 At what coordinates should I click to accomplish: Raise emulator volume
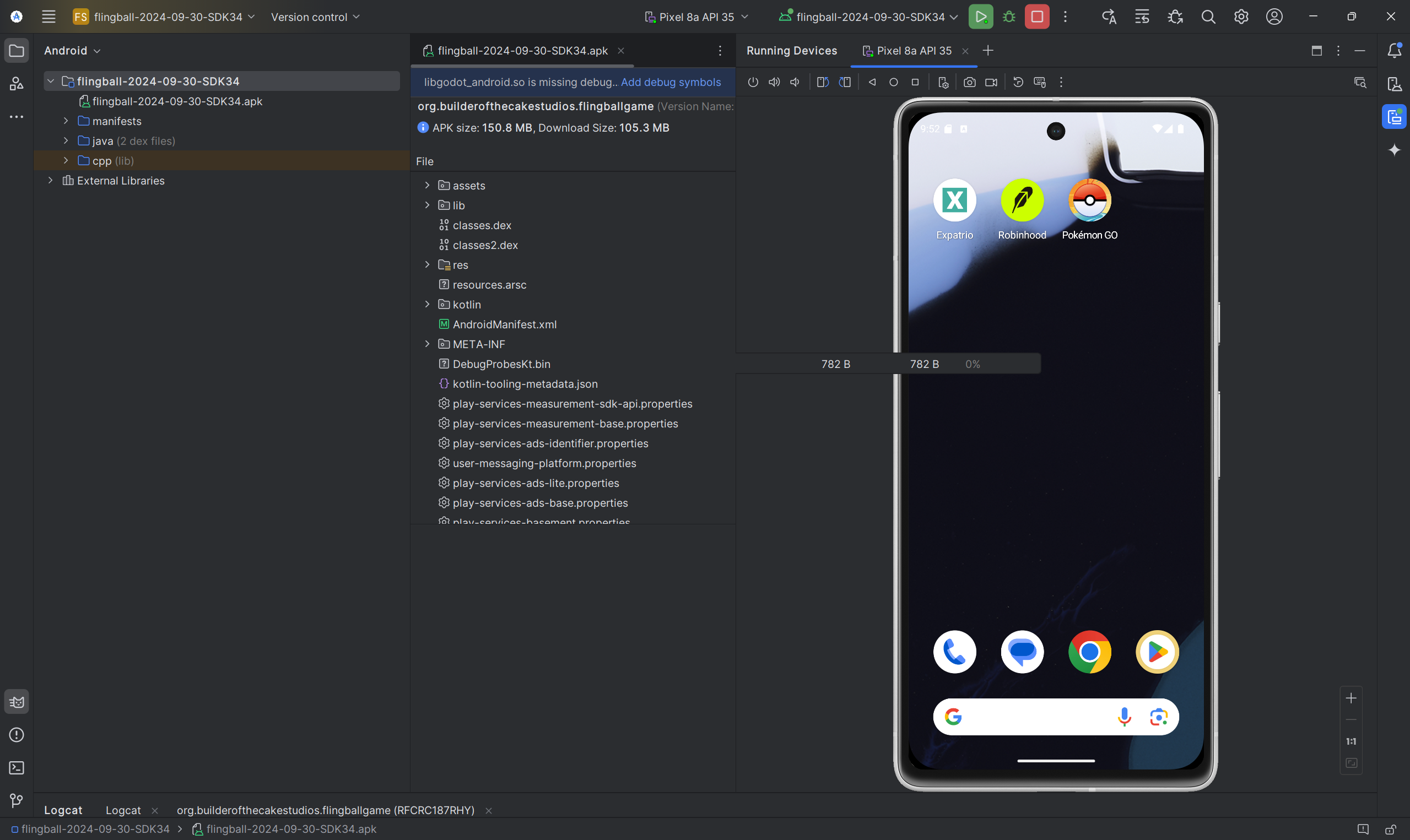tap(774, 83)
